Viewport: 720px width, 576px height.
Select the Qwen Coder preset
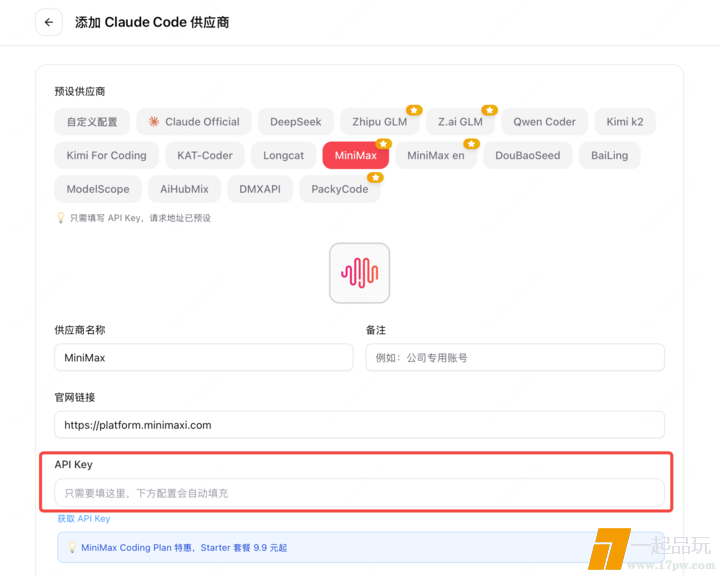(x=544, y=122)
